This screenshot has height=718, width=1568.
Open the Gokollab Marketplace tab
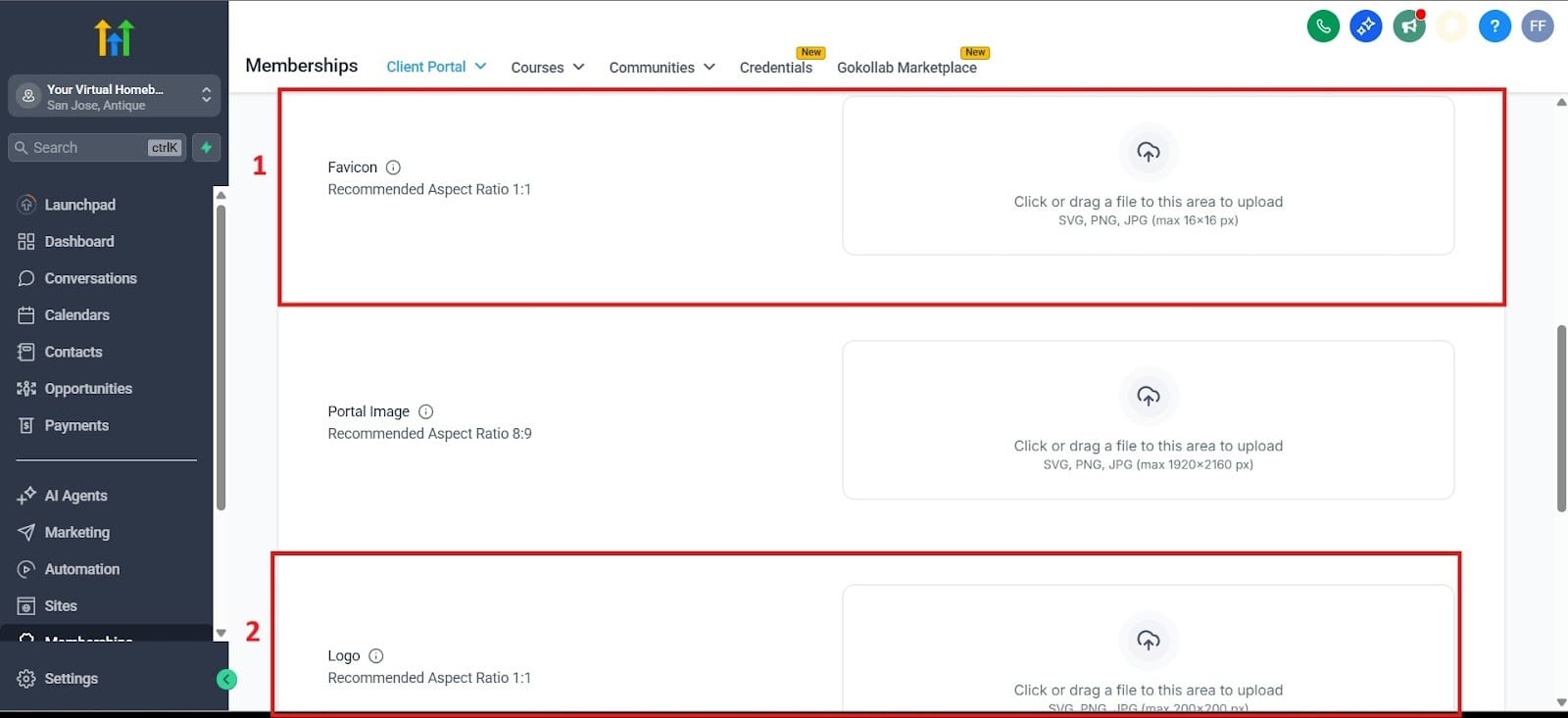pyautogui.click(x=906, y=68)
